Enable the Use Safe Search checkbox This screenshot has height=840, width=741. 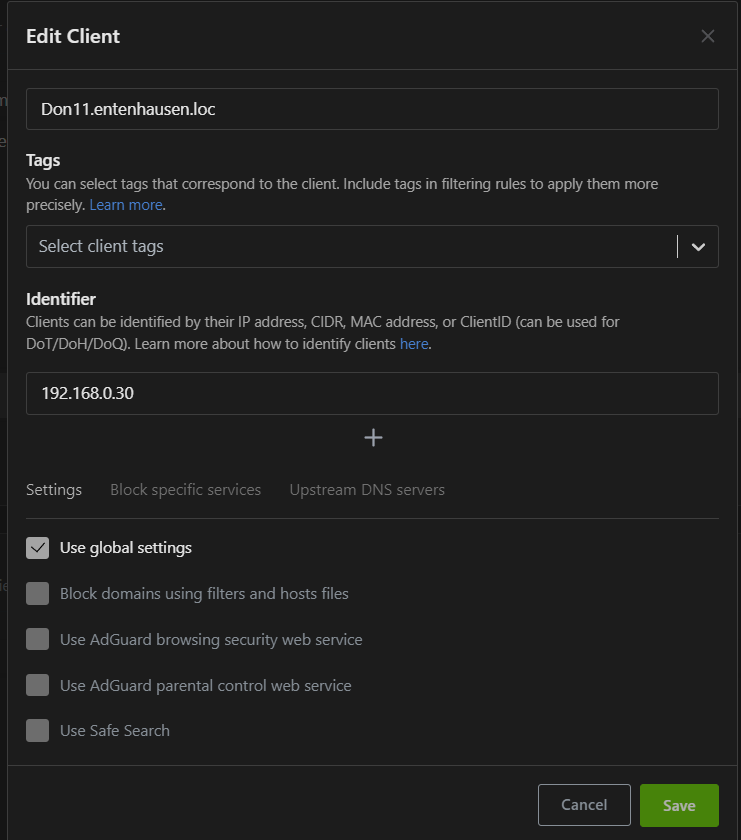coord(38,731)
